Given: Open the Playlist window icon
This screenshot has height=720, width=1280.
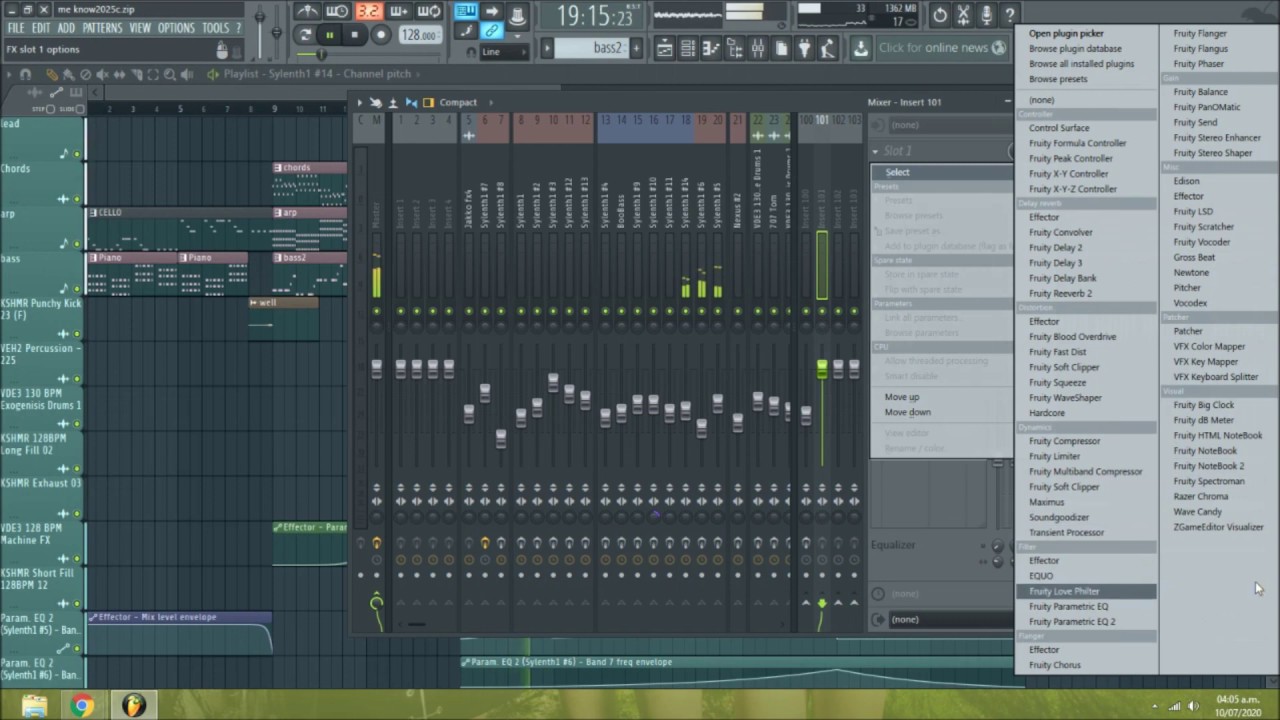Looking at the screenshot, I should tap(664, 48).
